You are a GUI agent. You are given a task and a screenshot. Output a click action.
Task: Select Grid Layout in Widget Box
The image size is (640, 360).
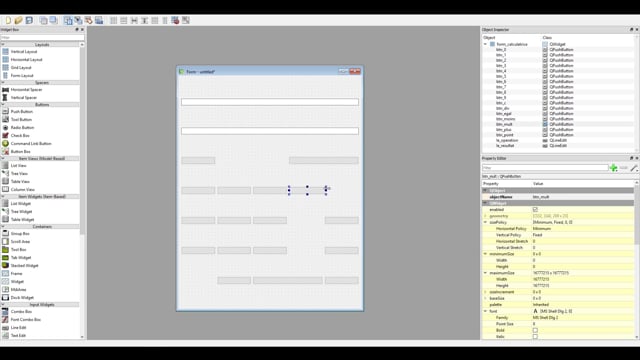point(21,67)
